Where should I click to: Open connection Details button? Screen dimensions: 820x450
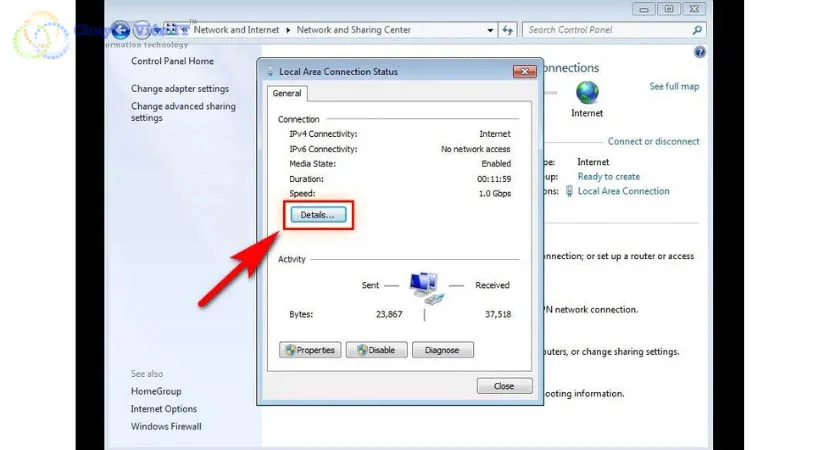[318, 215]
